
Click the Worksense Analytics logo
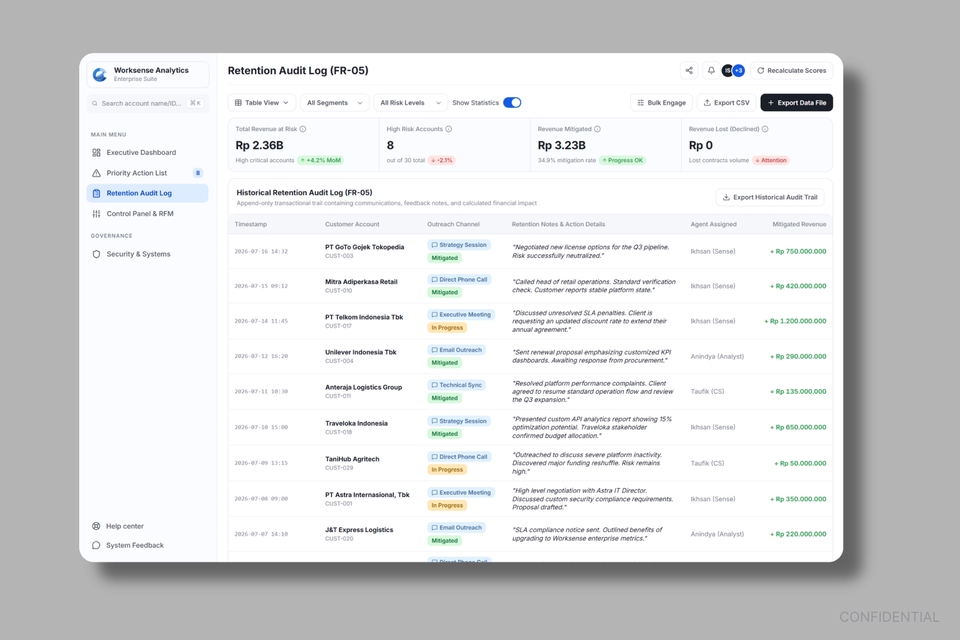coord(100,74)
